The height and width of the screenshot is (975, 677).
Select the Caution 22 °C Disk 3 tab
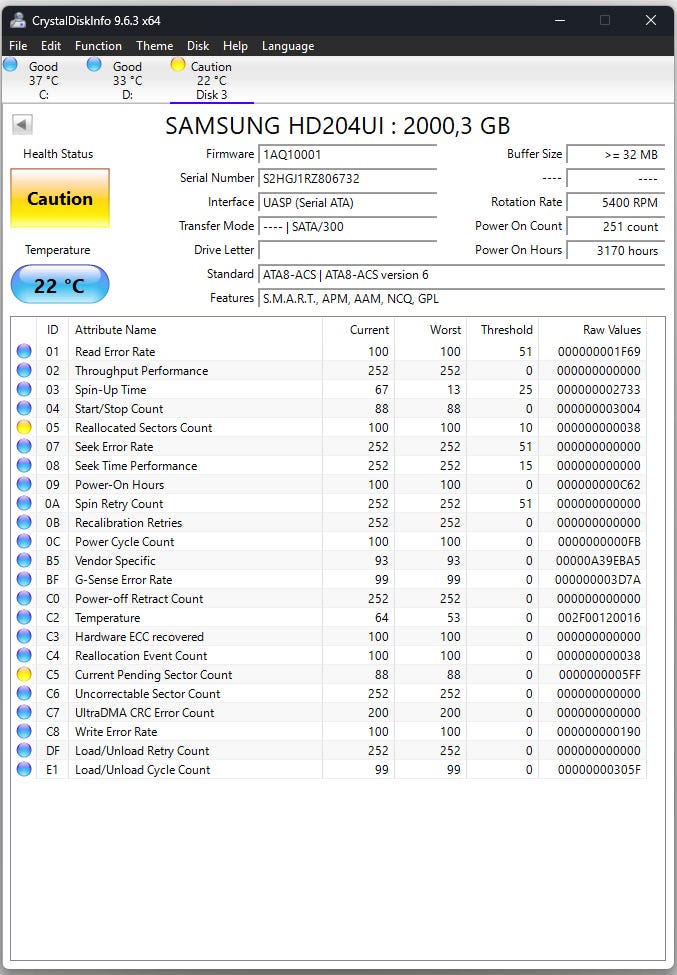[211, 80]
